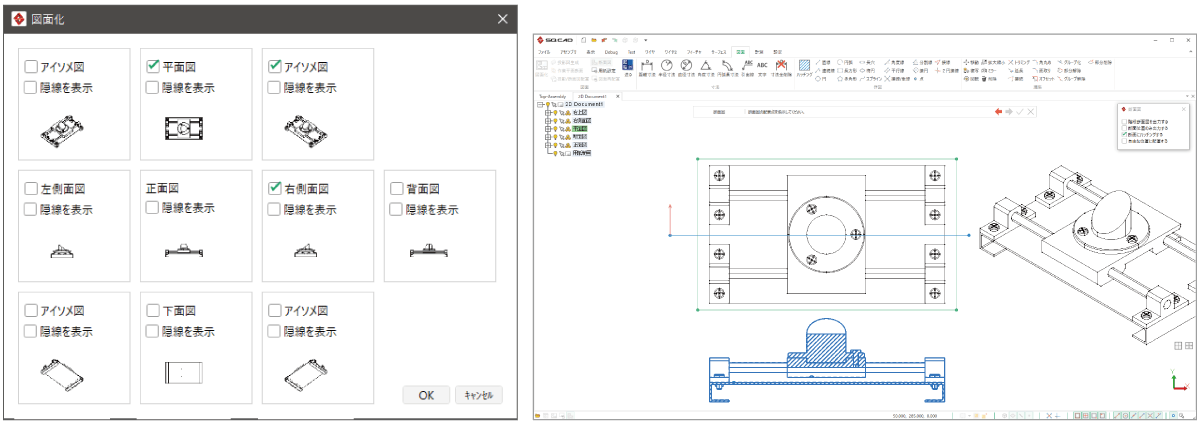1200x425 pixels.
Task: Toggle the lightbulb visibility of 2D Document1
Action: click(x=549, y=103)
